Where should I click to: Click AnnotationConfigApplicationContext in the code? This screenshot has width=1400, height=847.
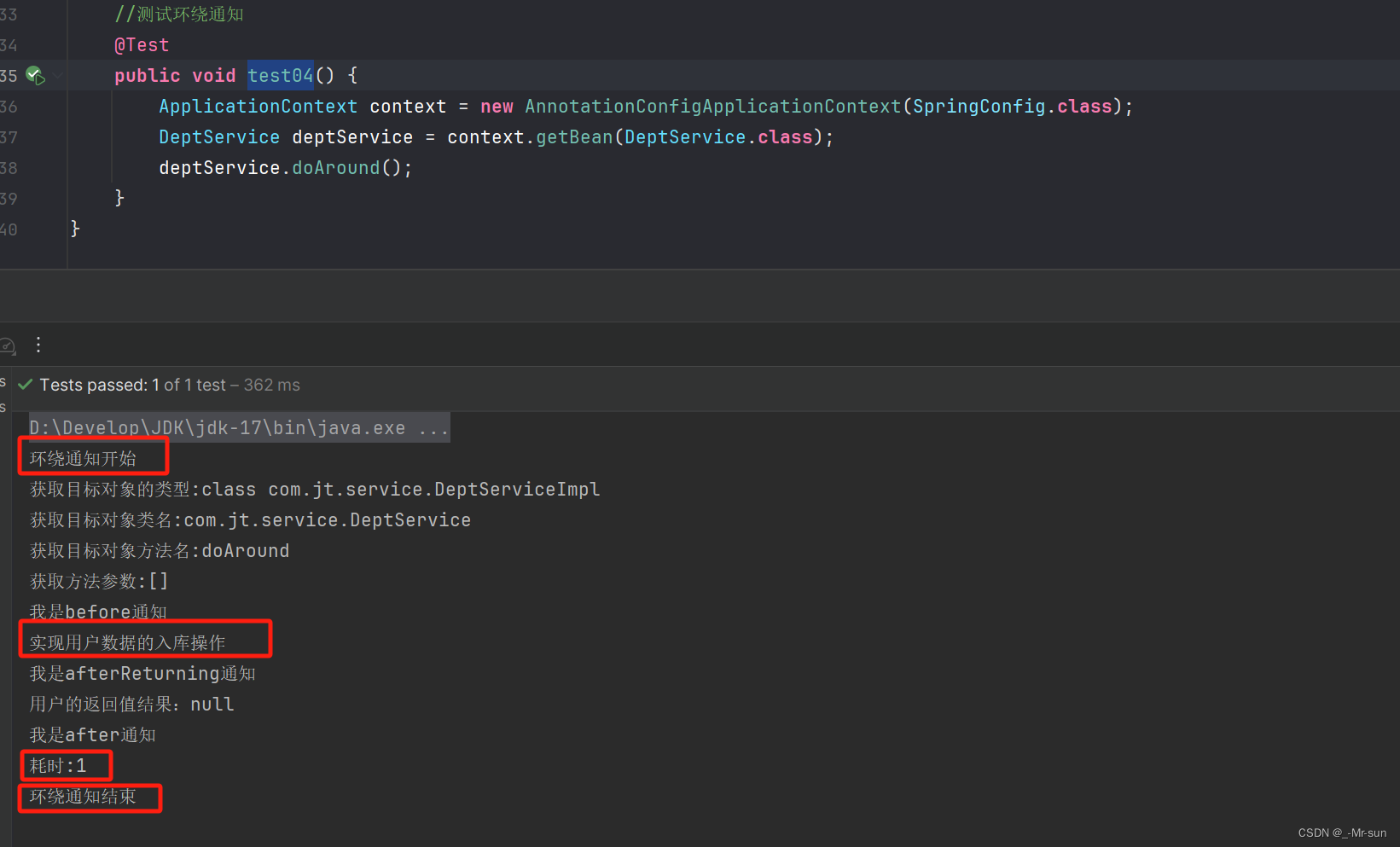coord(713,107)
